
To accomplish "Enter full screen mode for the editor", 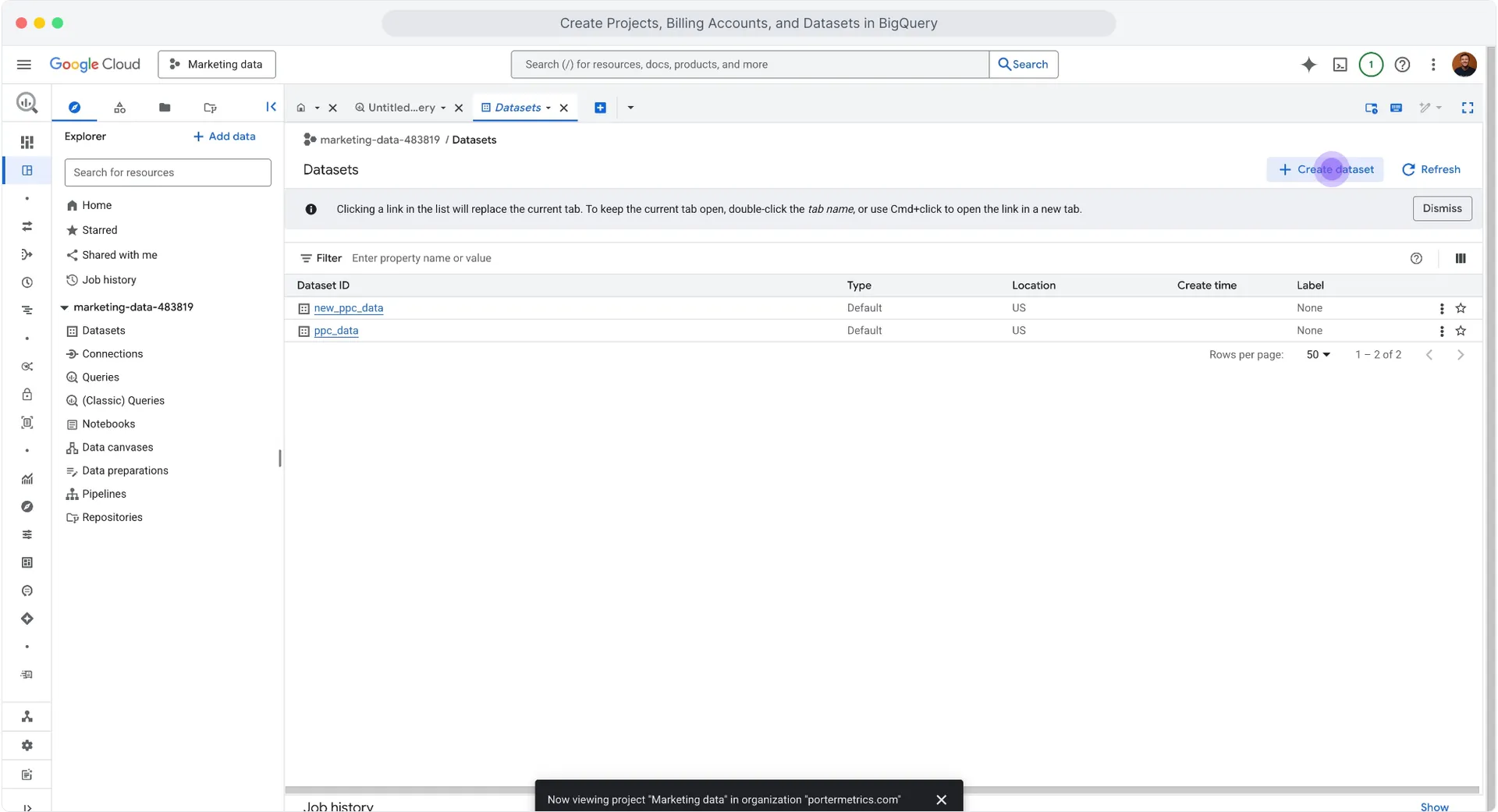I will 1468,108.
